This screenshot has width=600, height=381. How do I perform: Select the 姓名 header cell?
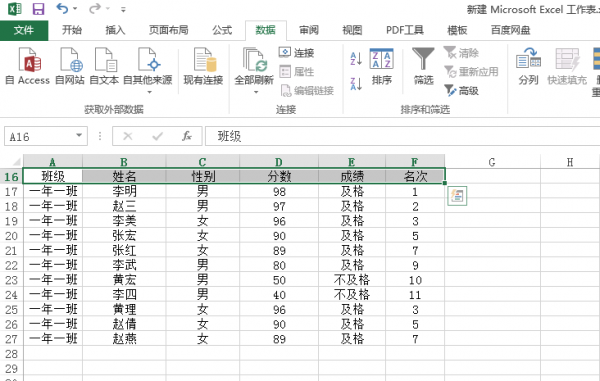(x=124, y=176)
